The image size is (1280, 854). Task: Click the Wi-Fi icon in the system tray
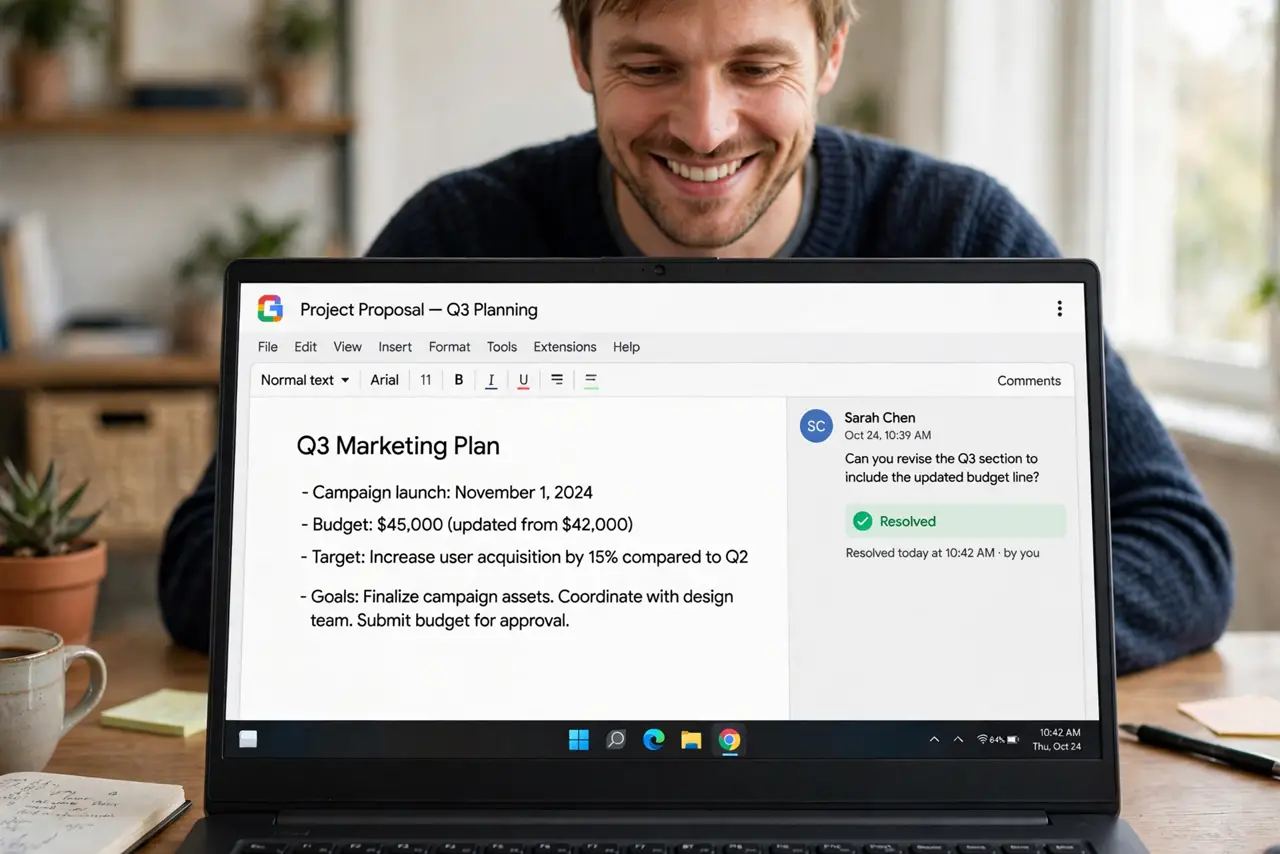(x=983, y=739)
